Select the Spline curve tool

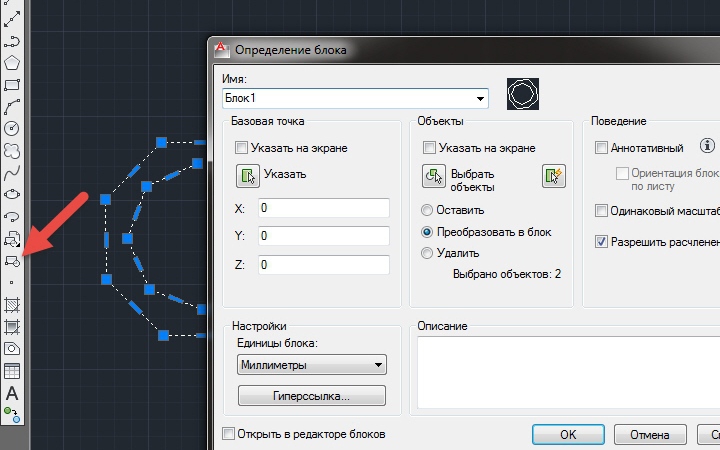point(12,173)
